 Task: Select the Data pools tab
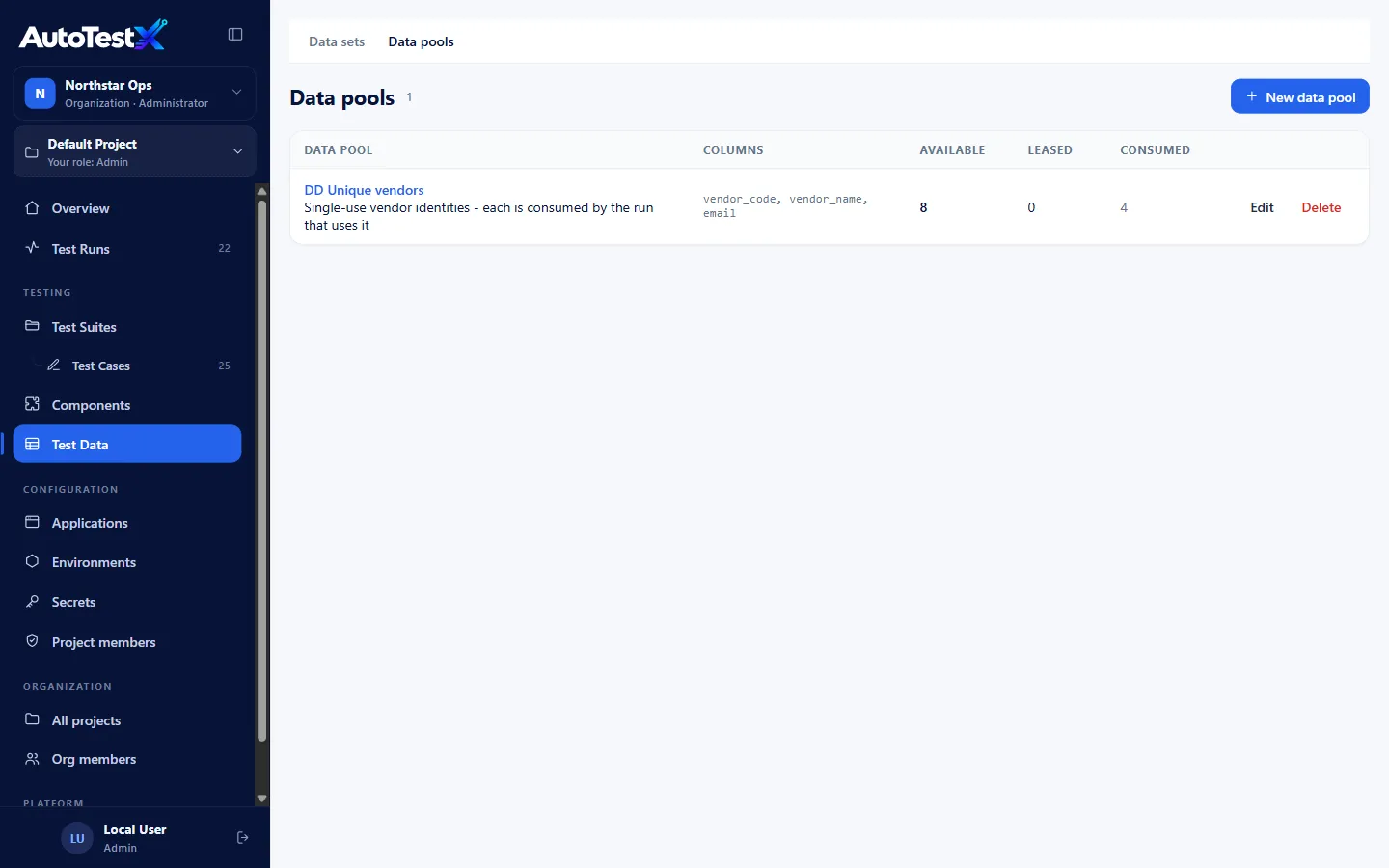coord(421,41)
